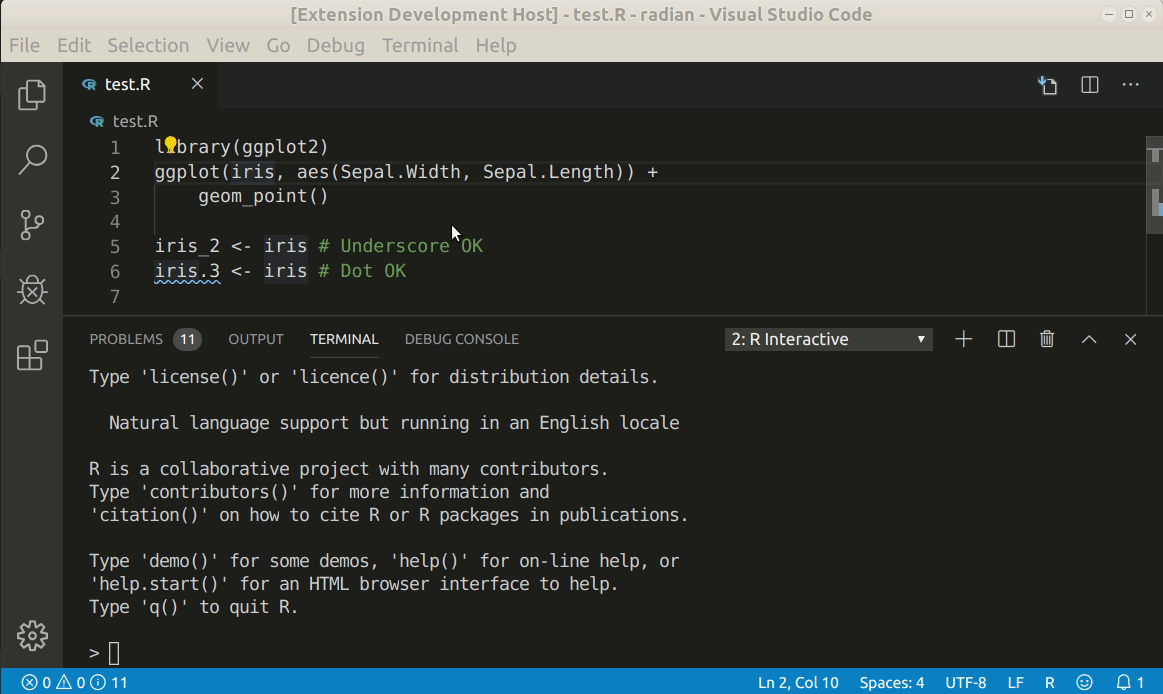Open the editor More Actions ellipsis
Screen dimensions: 1163x694
1130,85
